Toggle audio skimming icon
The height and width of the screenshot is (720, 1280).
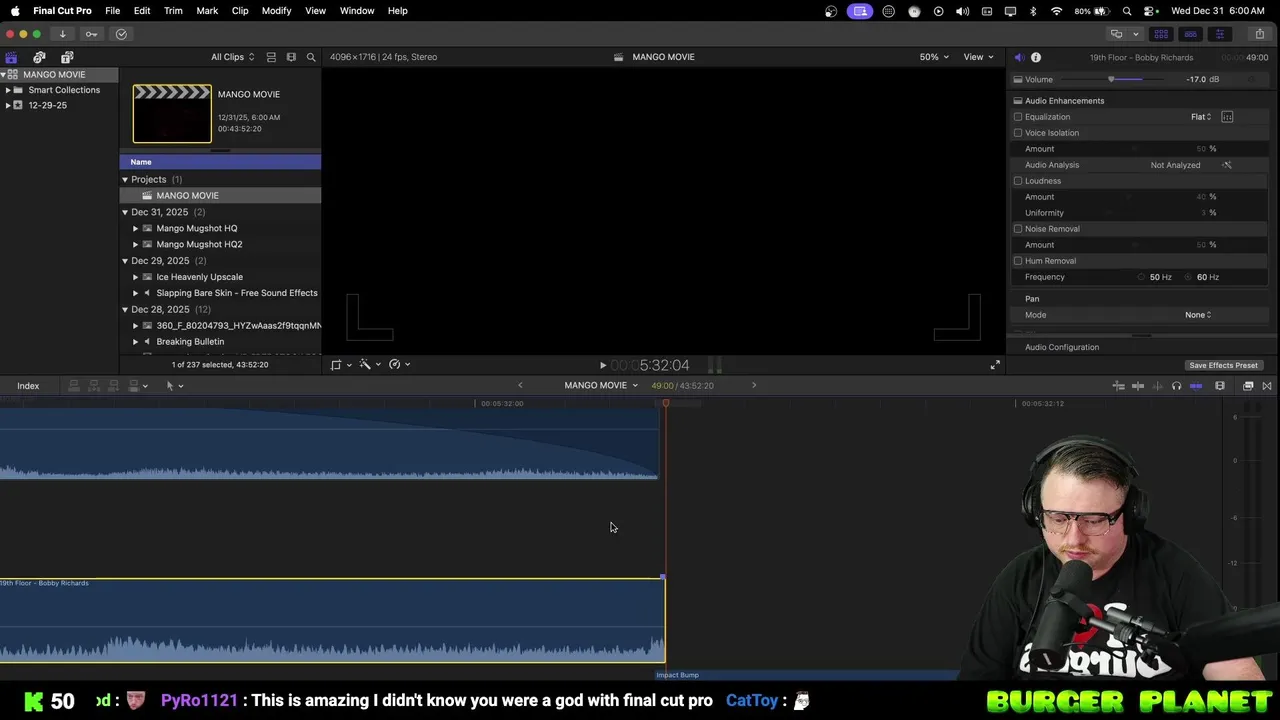(1157, 386)
